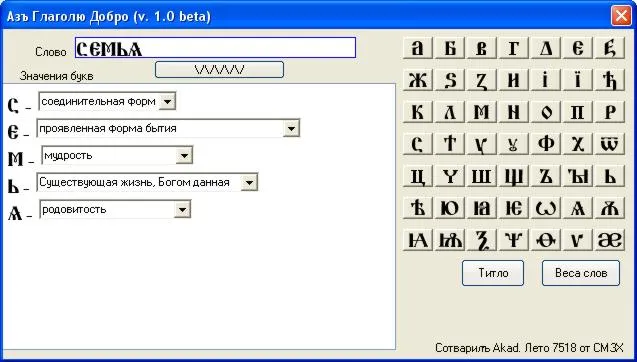Insert the letter Ша (Ш)

[482, 176]
